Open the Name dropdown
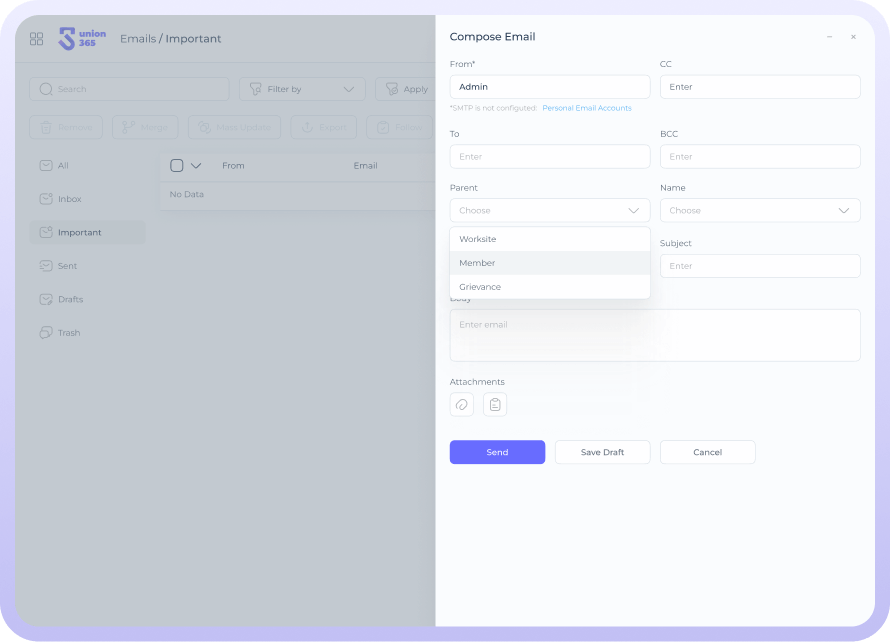The height and width of the screenshot is (642, 890). (760, 211)
